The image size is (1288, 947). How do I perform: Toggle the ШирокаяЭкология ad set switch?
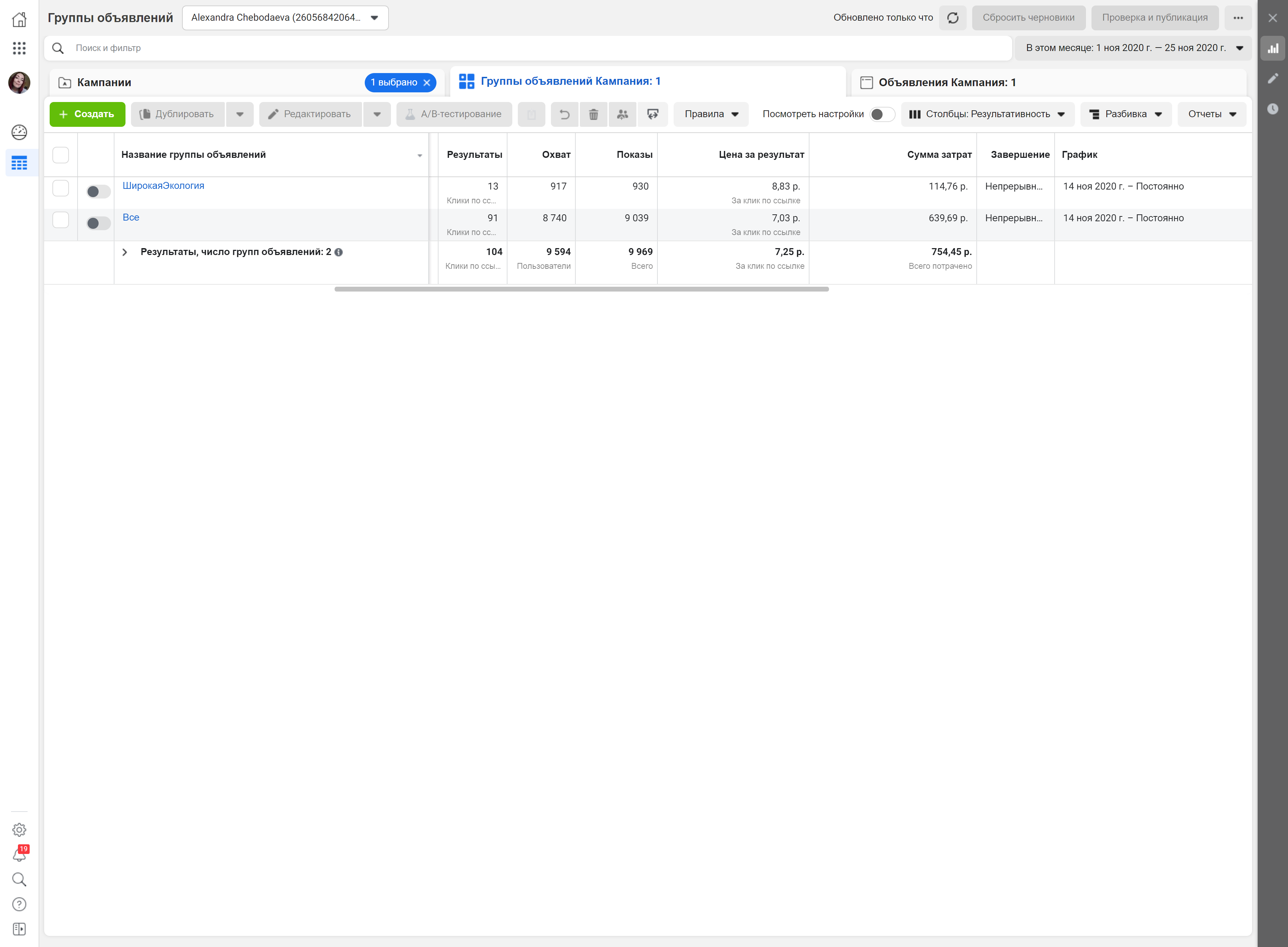98,192
